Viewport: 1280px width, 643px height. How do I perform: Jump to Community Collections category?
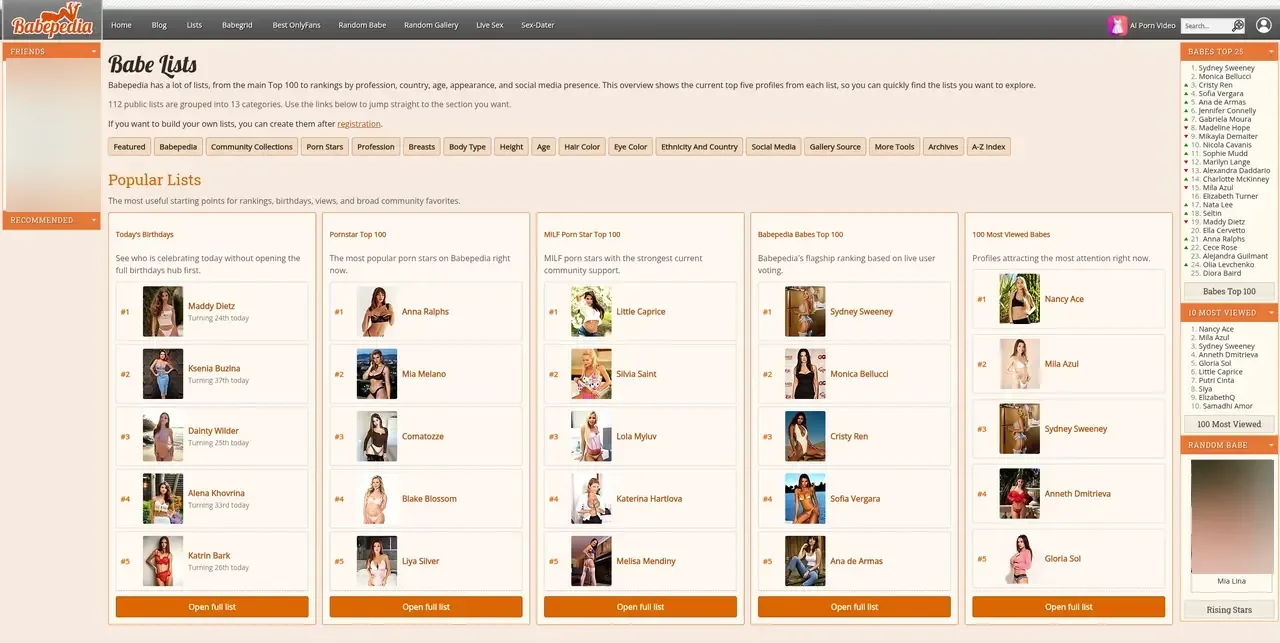pyautogui.click(x=252, y=147)
